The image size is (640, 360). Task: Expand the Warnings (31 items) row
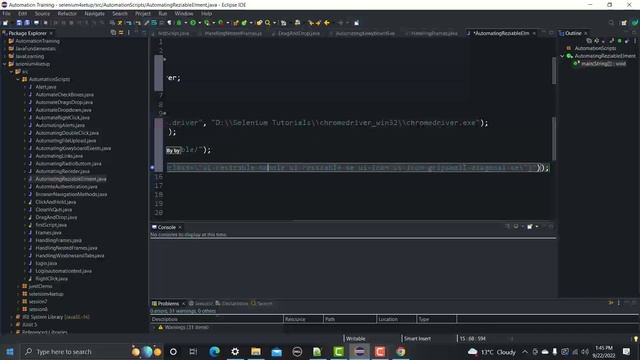154,327
